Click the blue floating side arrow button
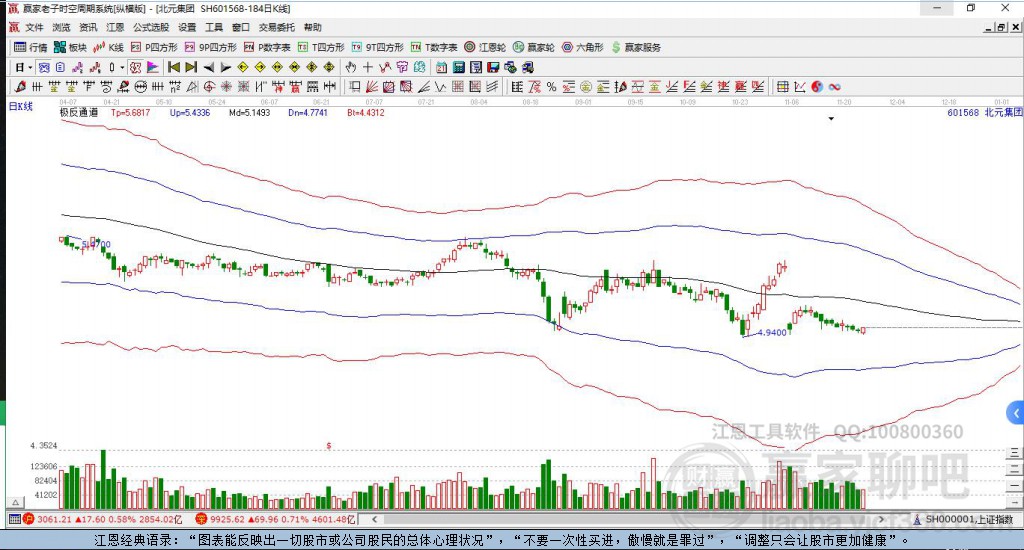Viewport: 1024px width, 550px height. click(x=1015, y=412)
